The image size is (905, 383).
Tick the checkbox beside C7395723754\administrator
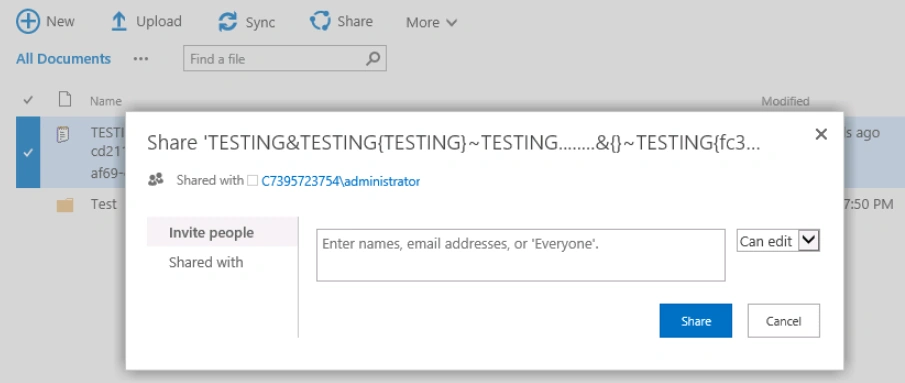coord(252,181)
